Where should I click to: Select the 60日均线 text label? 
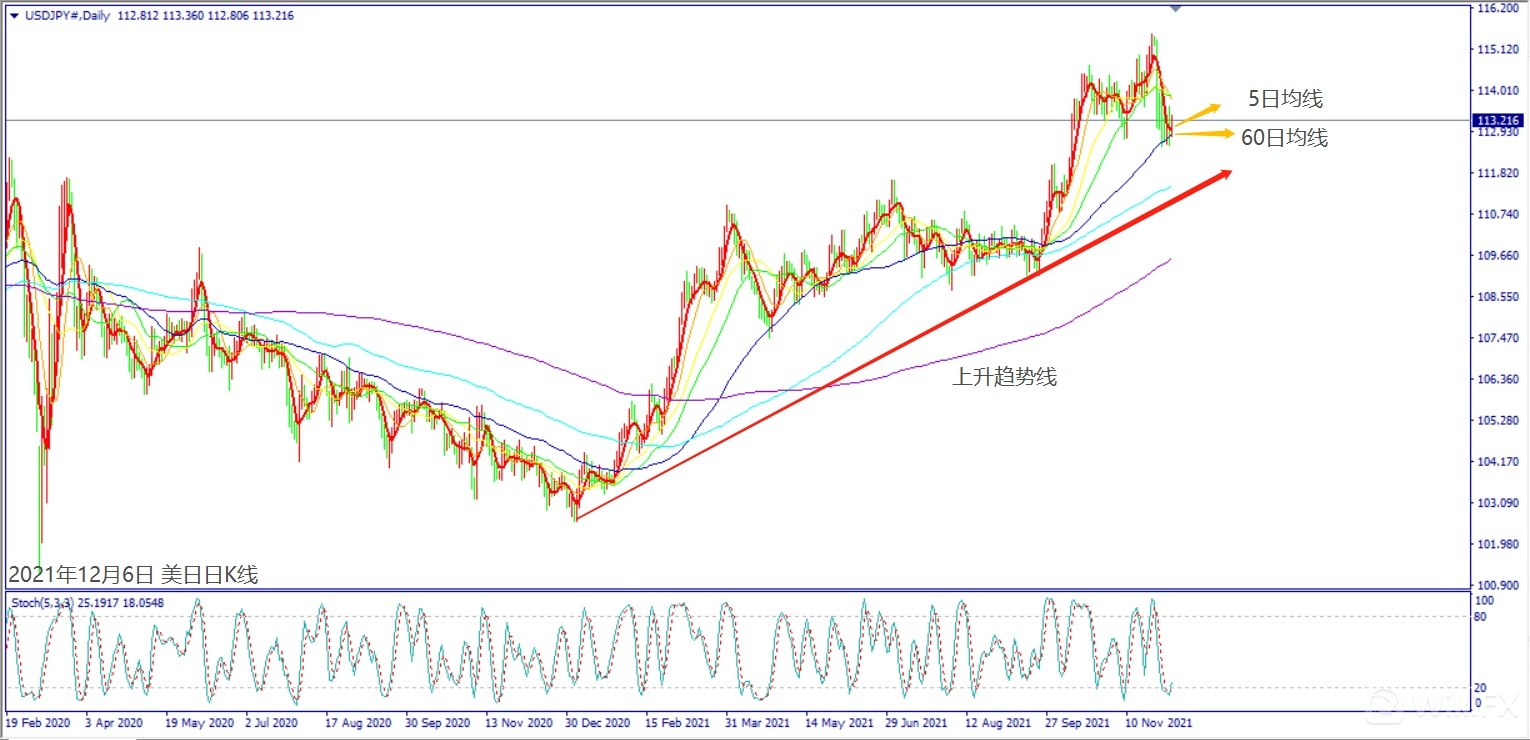[x=1284, y=139]
